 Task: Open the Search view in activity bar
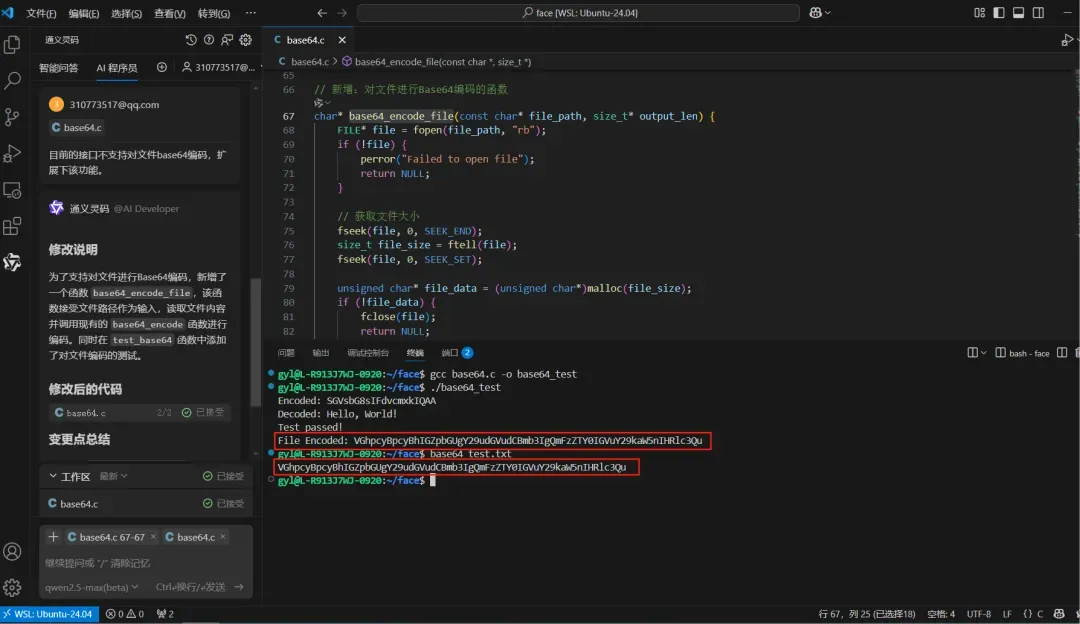[x=13, y=81]
